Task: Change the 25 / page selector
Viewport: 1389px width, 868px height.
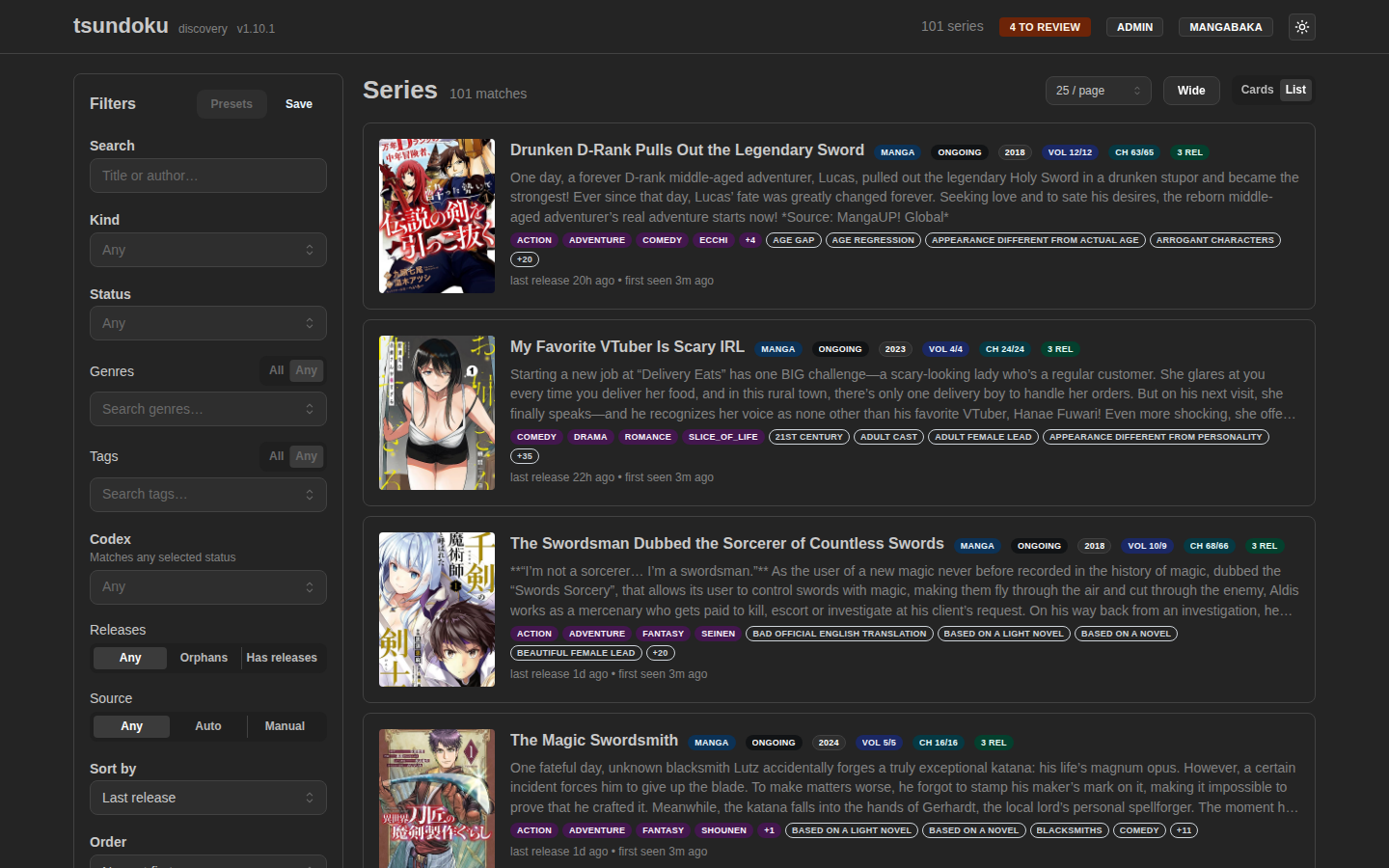Action: [1099, 91]
